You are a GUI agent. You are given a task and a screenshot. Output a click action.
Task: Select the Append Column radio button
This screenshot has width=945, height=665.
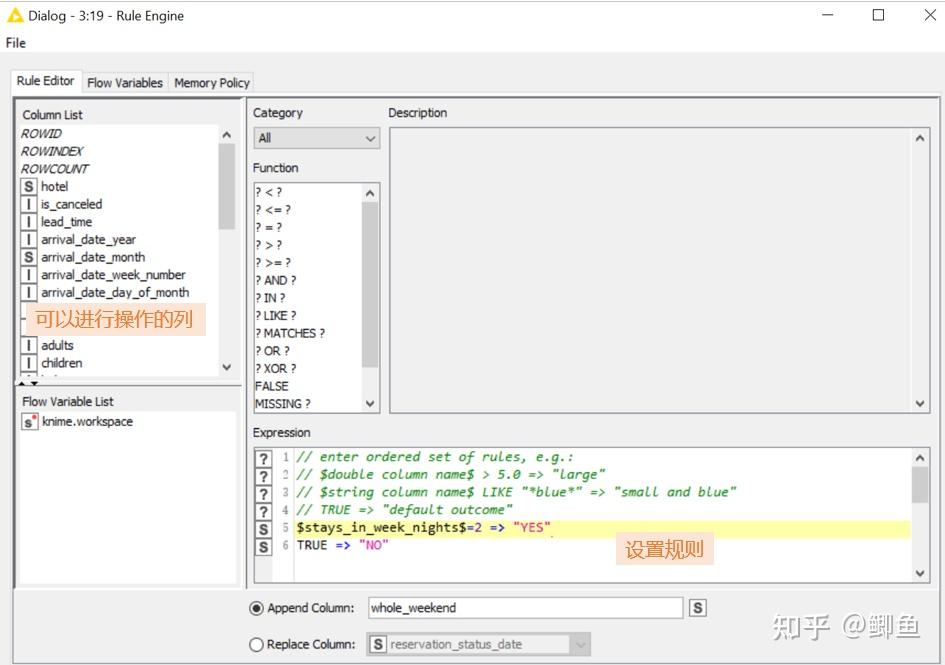point(256,608)
